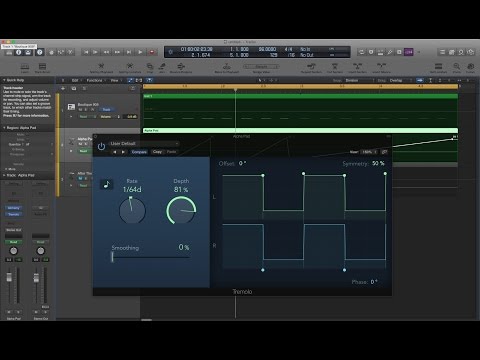Select previous preset arrow in Tremolo
This screenshot has height=360, width=480.
click(x=115, y=152)
